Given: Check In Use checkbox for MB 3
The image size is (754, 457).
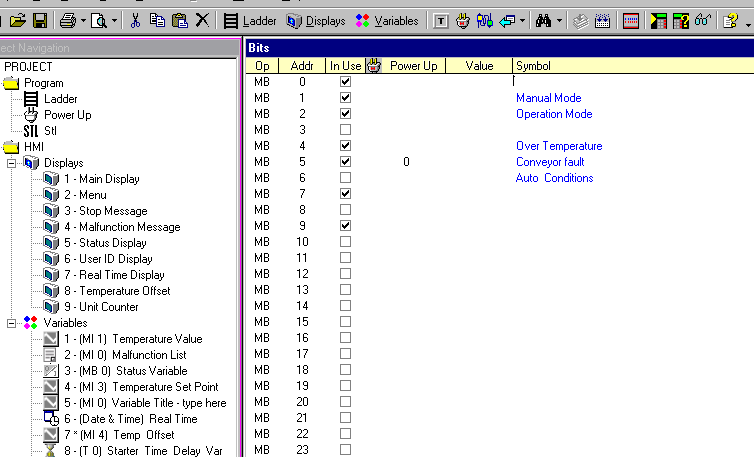Looking at the screenshot, I should [346, 130].
